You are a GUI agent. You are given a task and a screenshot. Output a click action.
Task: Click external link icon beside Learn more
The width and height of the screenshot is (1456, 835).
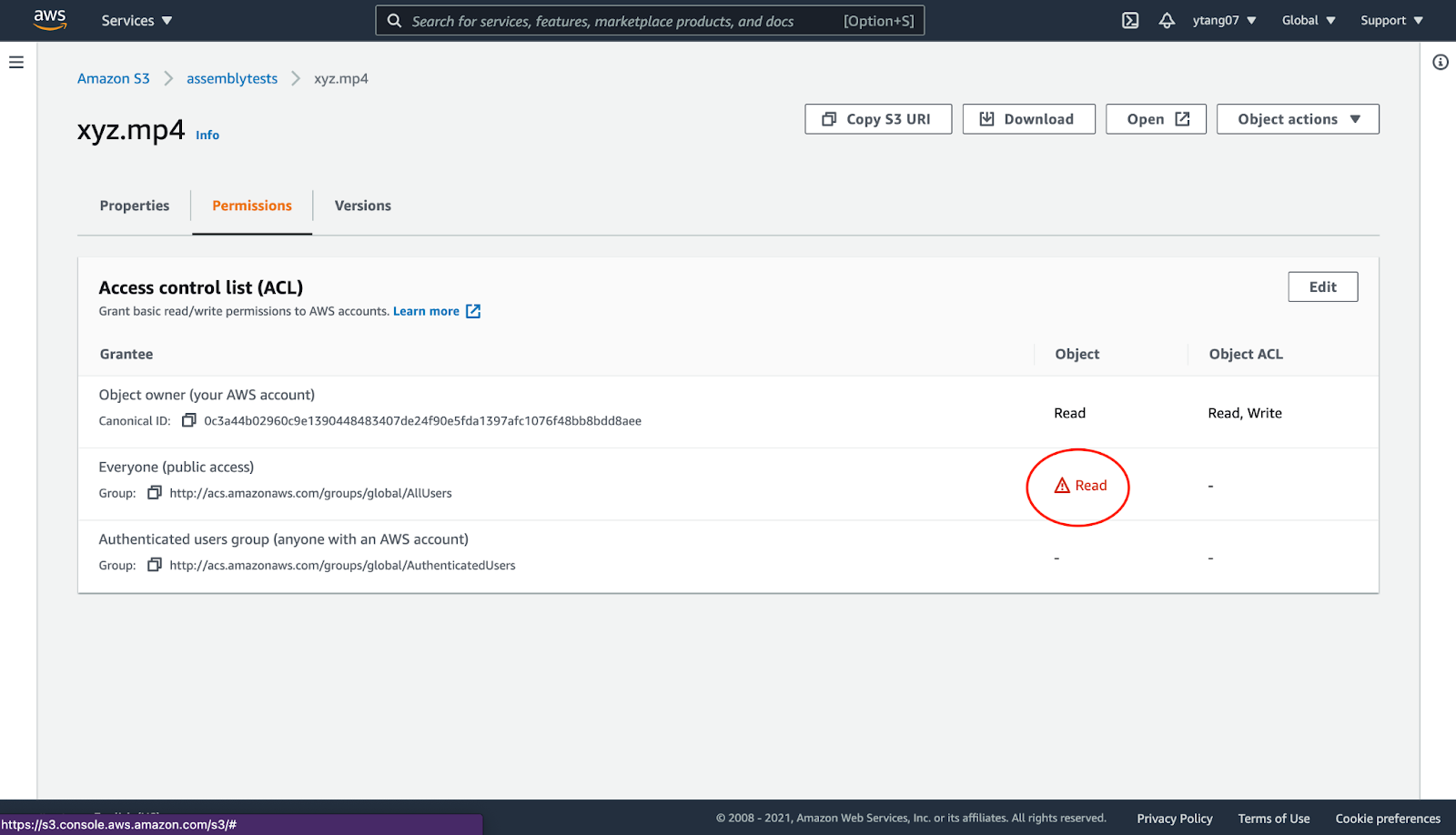473,311
